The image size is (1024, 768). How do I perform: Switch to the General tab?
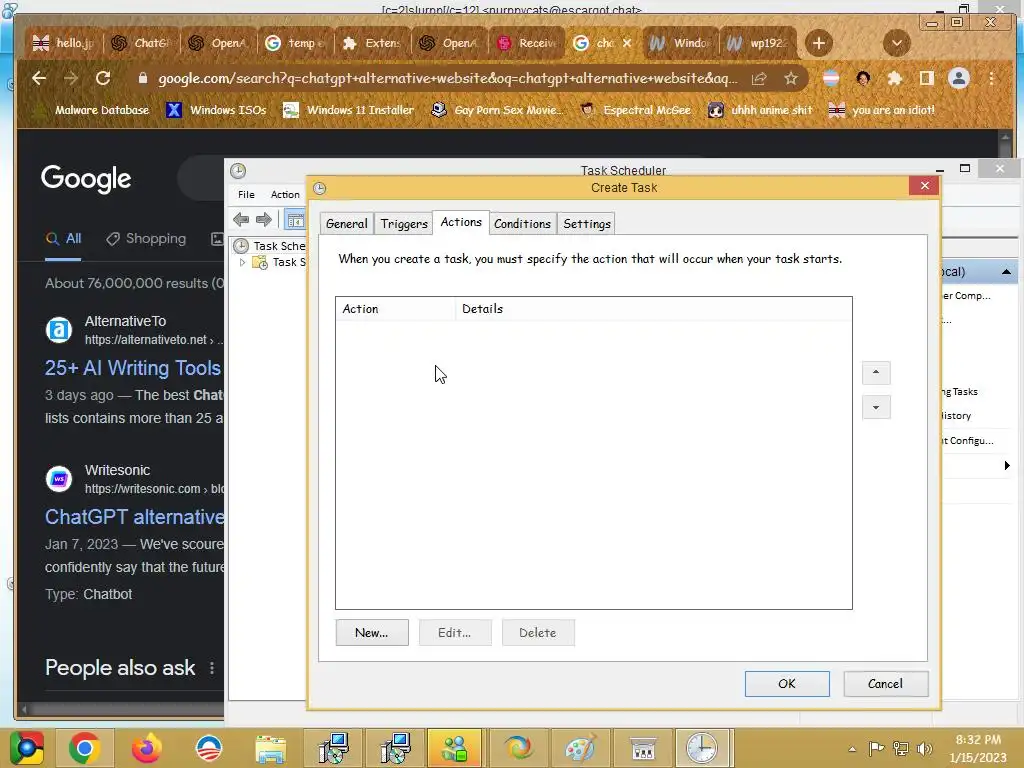[x=346, y=224]
